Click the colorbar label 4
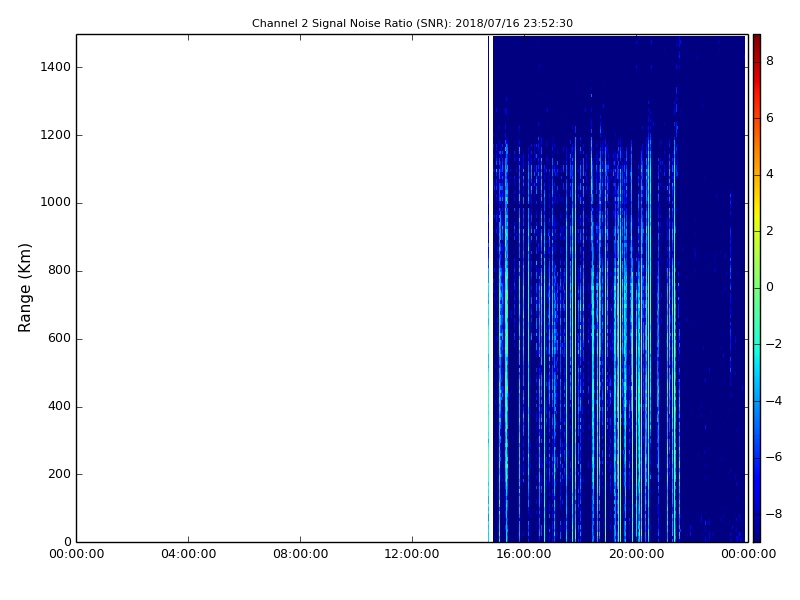 click(x=770, y=174)
